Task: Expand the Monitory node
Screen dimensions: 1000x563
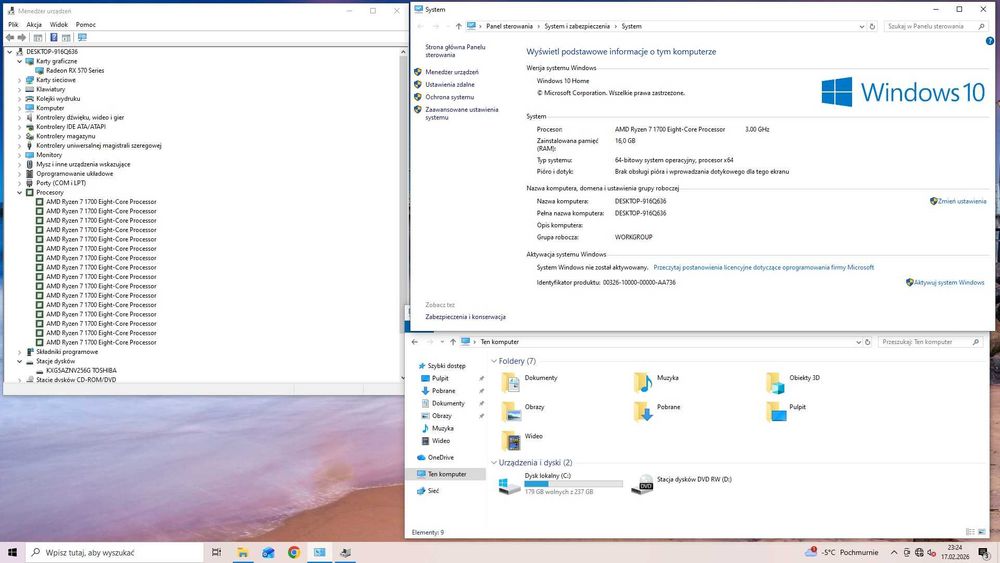Action: pyautogui.click(x=20, y=155)
